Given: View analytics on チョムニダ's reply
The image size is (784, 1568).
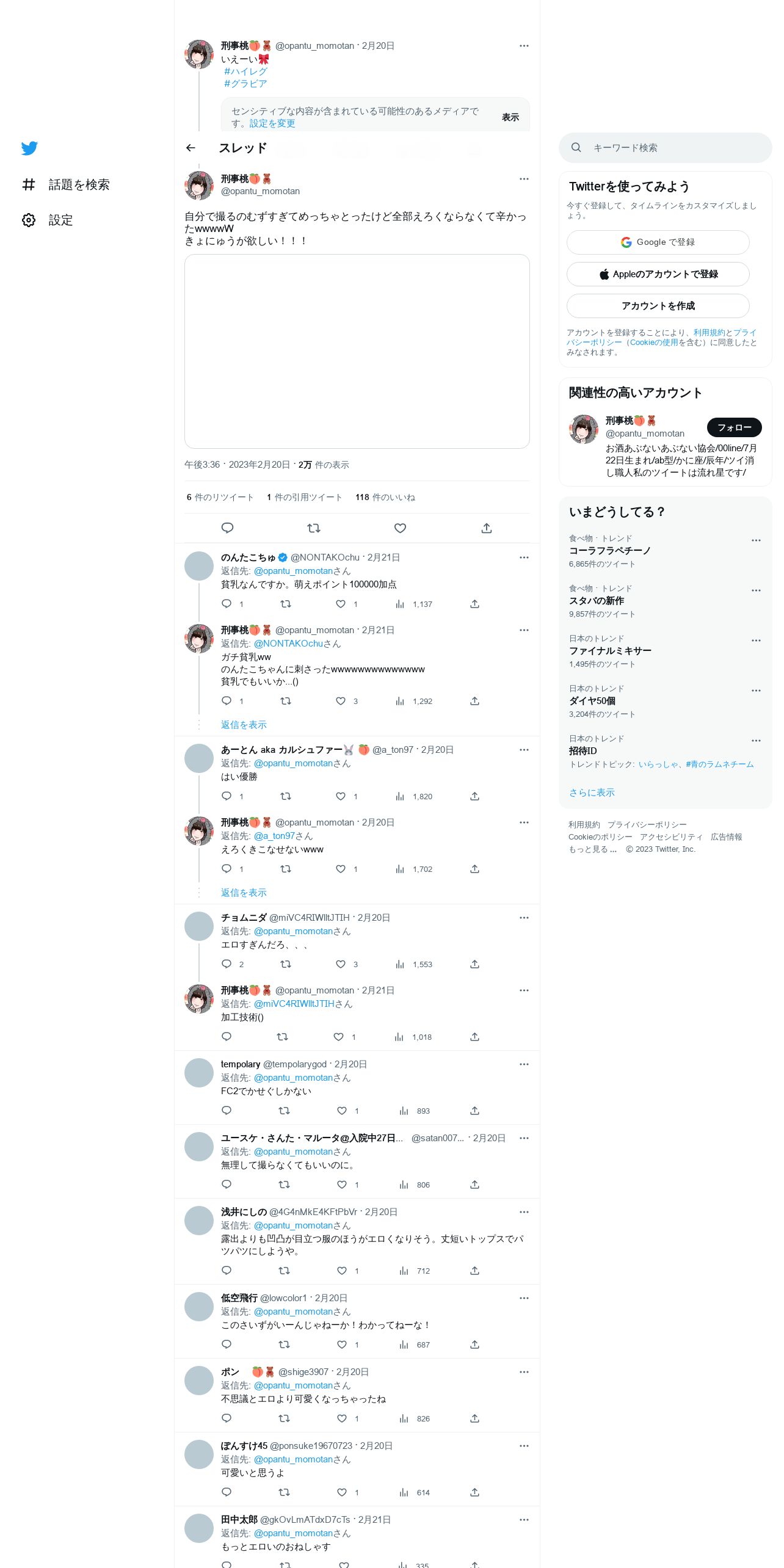Looking at the screenshot, I should pos(400,964).
